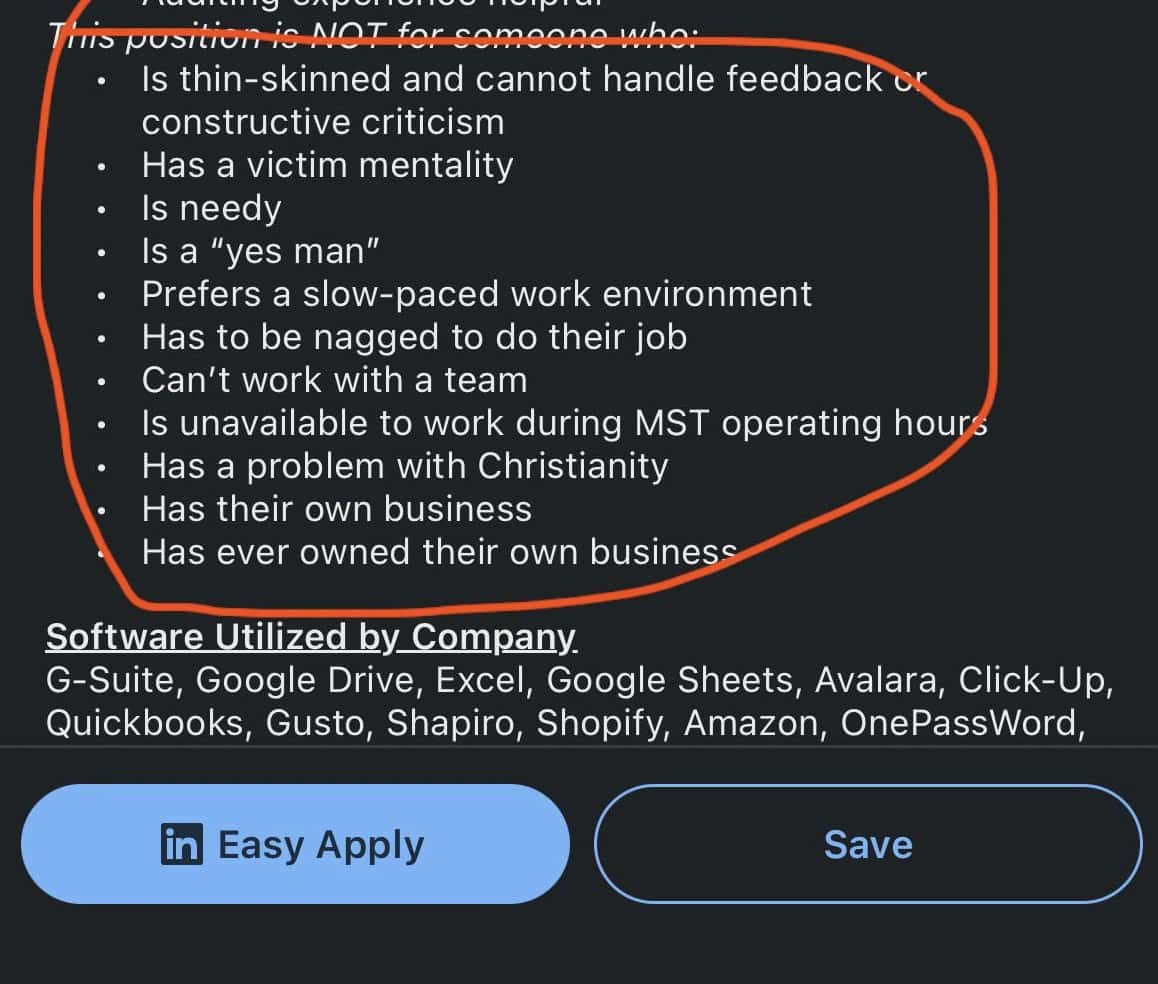Image resolution: width=1158 pixels, height=984 pixels.
Task: Tap the Save button to bookmark job
Action: click(868, 843)
